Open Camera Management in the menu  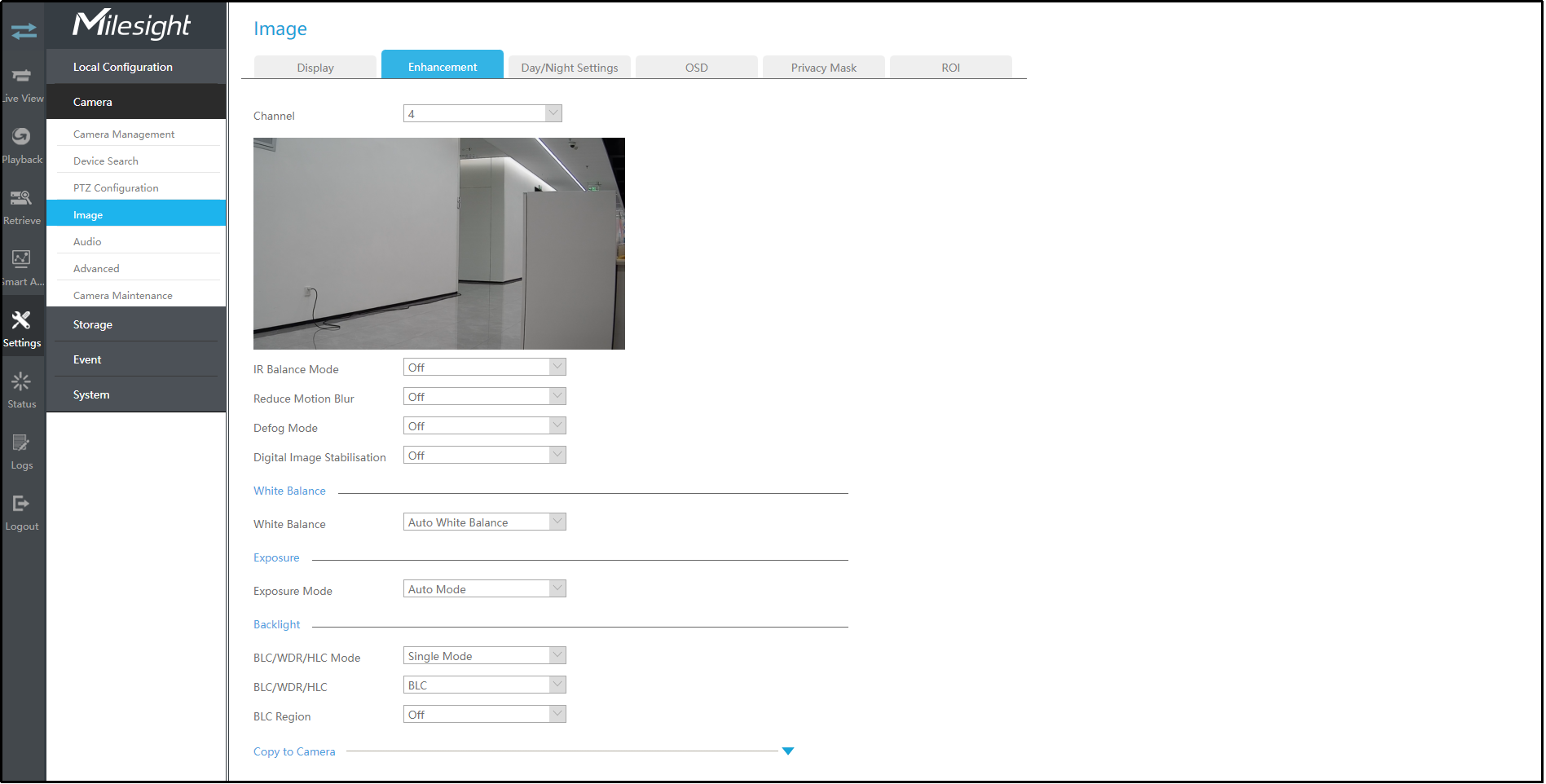click(x=124, y=134)
